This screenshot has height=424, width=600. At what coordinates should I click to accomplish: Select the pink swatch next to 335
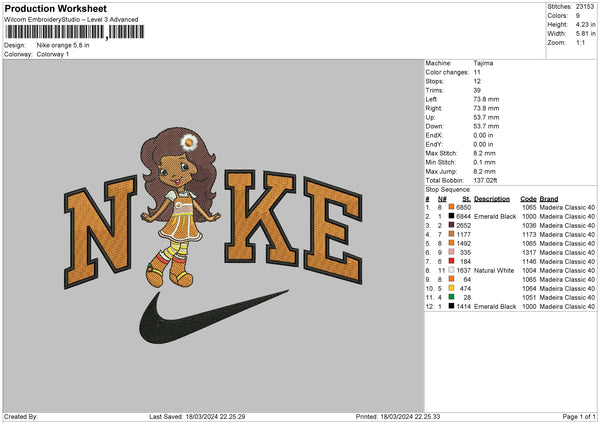(451, 252)
